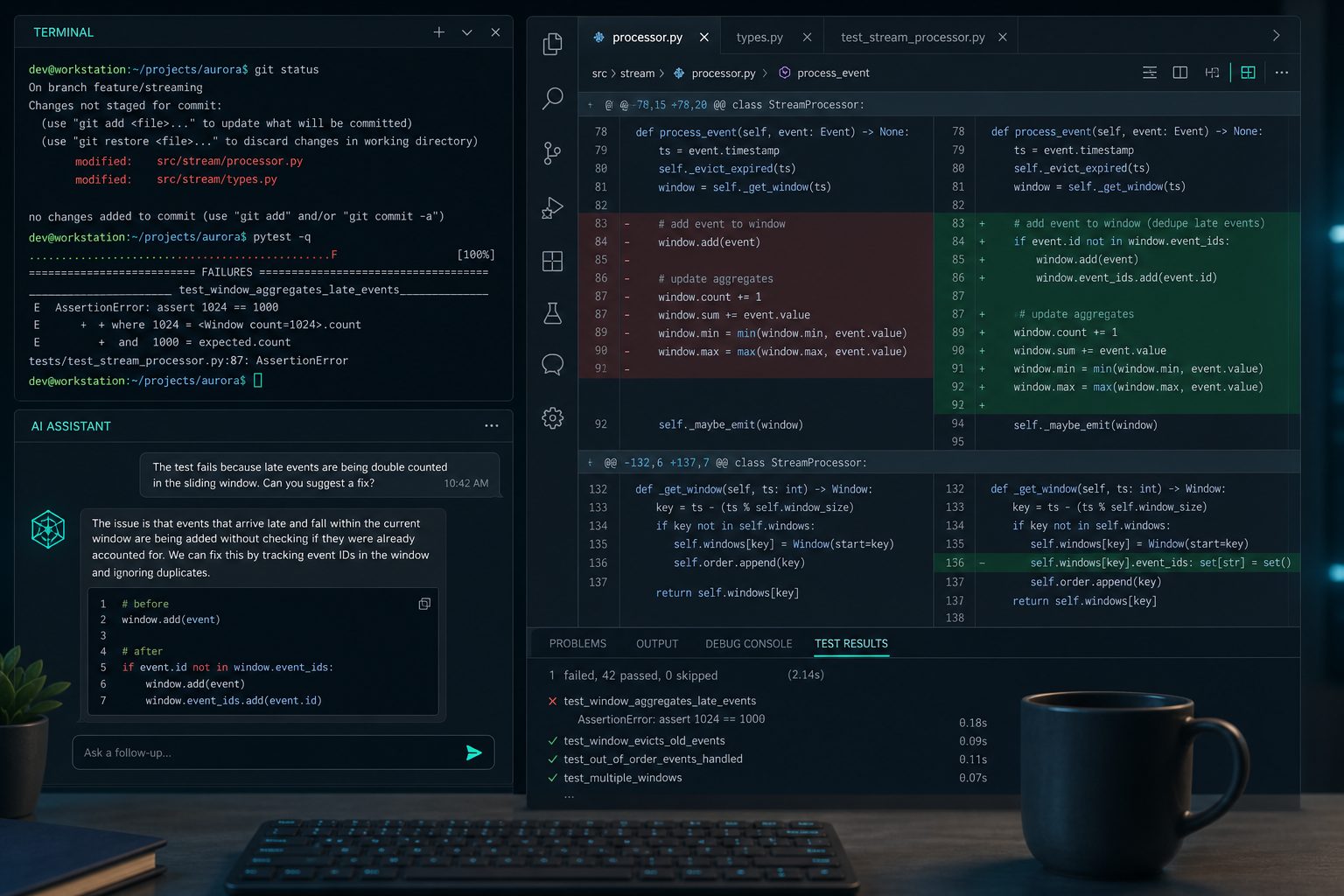Click the failed test X icon
The height and width of the screenshot is (896, 1344).
(x=552, y=701)
